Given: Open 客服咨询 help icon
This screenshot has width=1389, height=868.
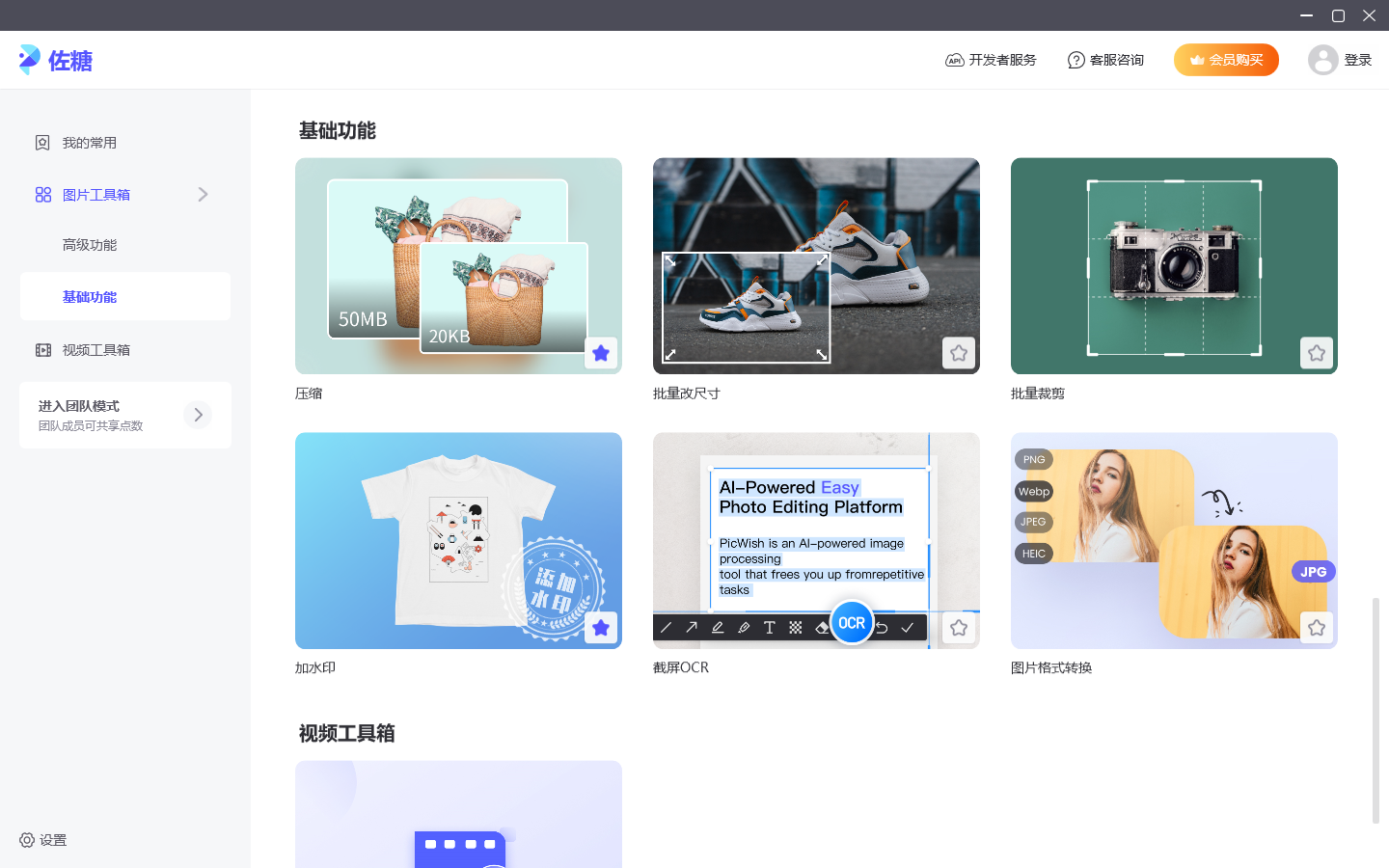Looking at the screenshot, I should click(1076, 60).
